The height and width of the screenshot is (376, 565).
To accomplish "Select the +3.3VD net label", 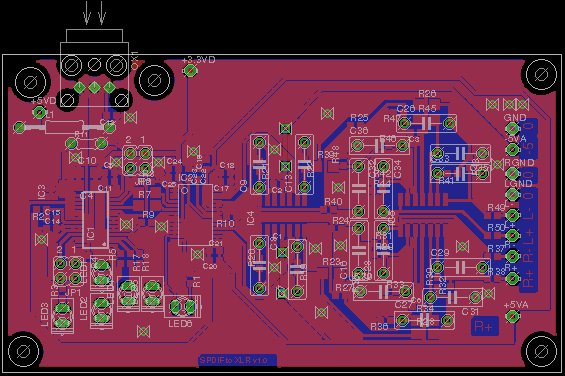I will 199,60.
